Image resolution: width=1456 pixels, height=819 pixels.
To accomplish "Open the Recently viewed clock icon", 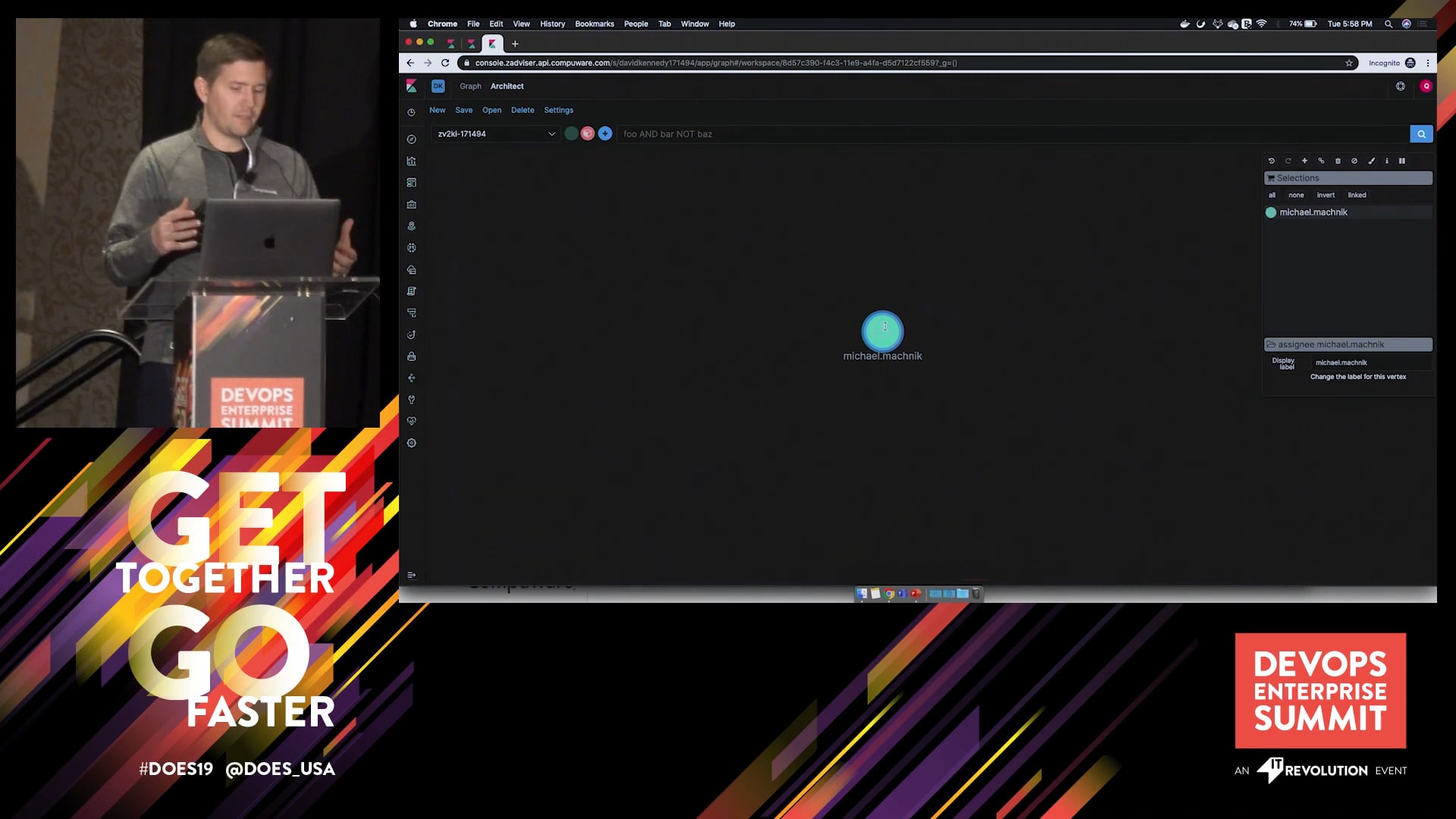I will coord(411,112).
